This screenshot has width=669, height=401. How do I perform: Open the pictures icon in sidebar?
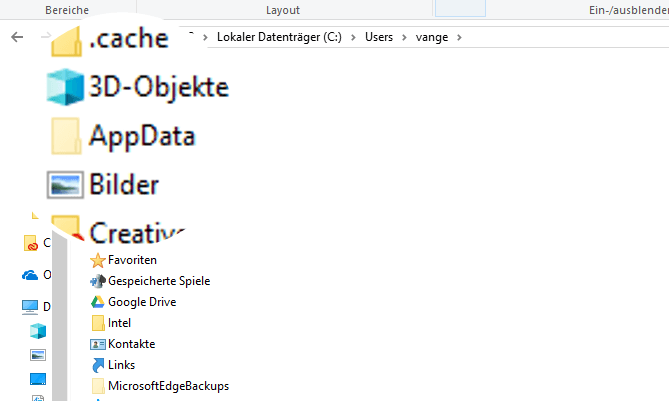tap(38, 355)
